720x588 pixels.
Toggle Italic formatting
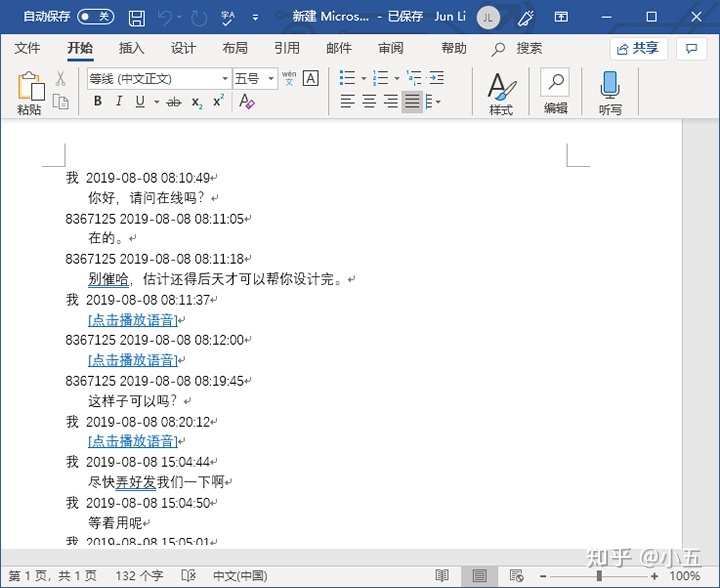pyautogui.click(x=119, y=101)
